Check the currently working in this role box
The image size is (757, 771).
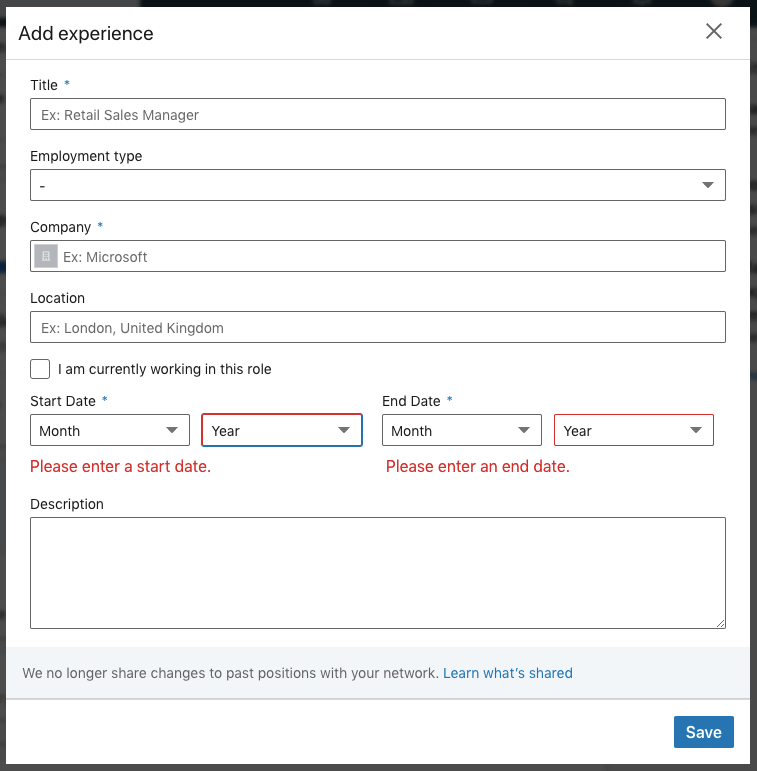tap(40, 369)
